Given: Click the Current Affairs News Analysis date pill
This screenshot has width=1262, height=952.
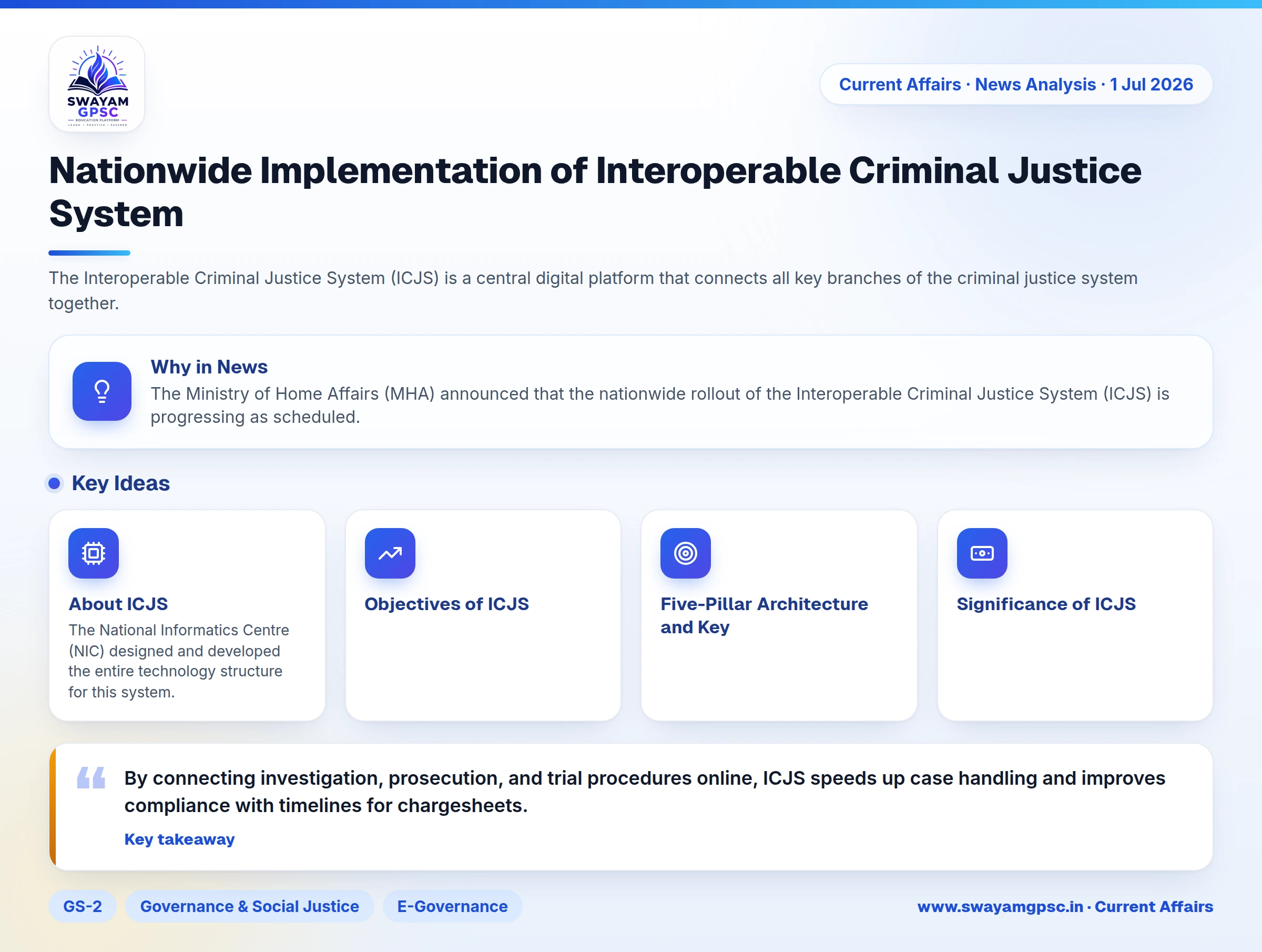Looking at the screenshot, I should point(1016,85).
